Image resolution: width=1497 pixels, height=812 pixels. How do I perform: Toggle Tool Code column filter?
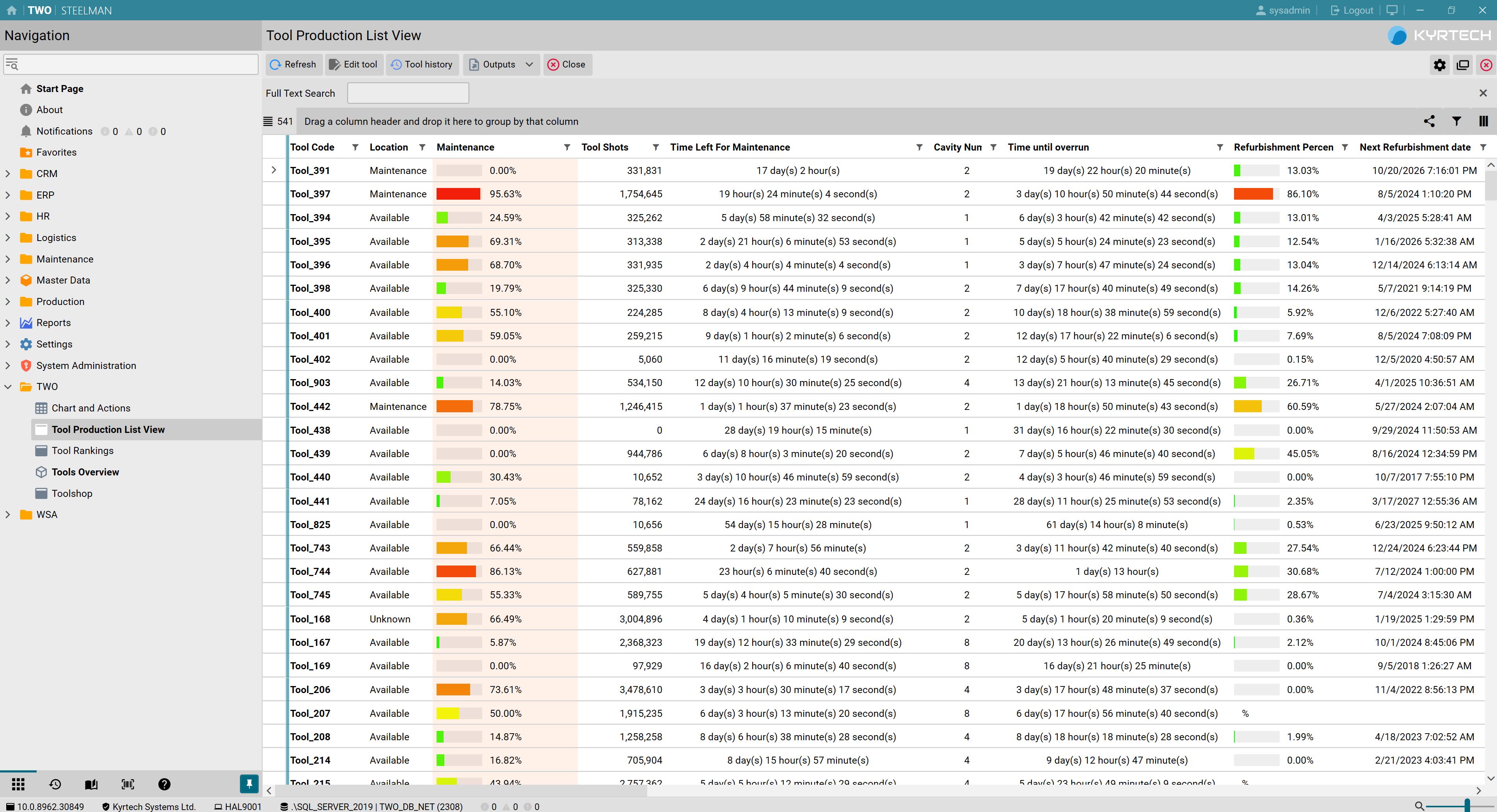pos(355,147)
